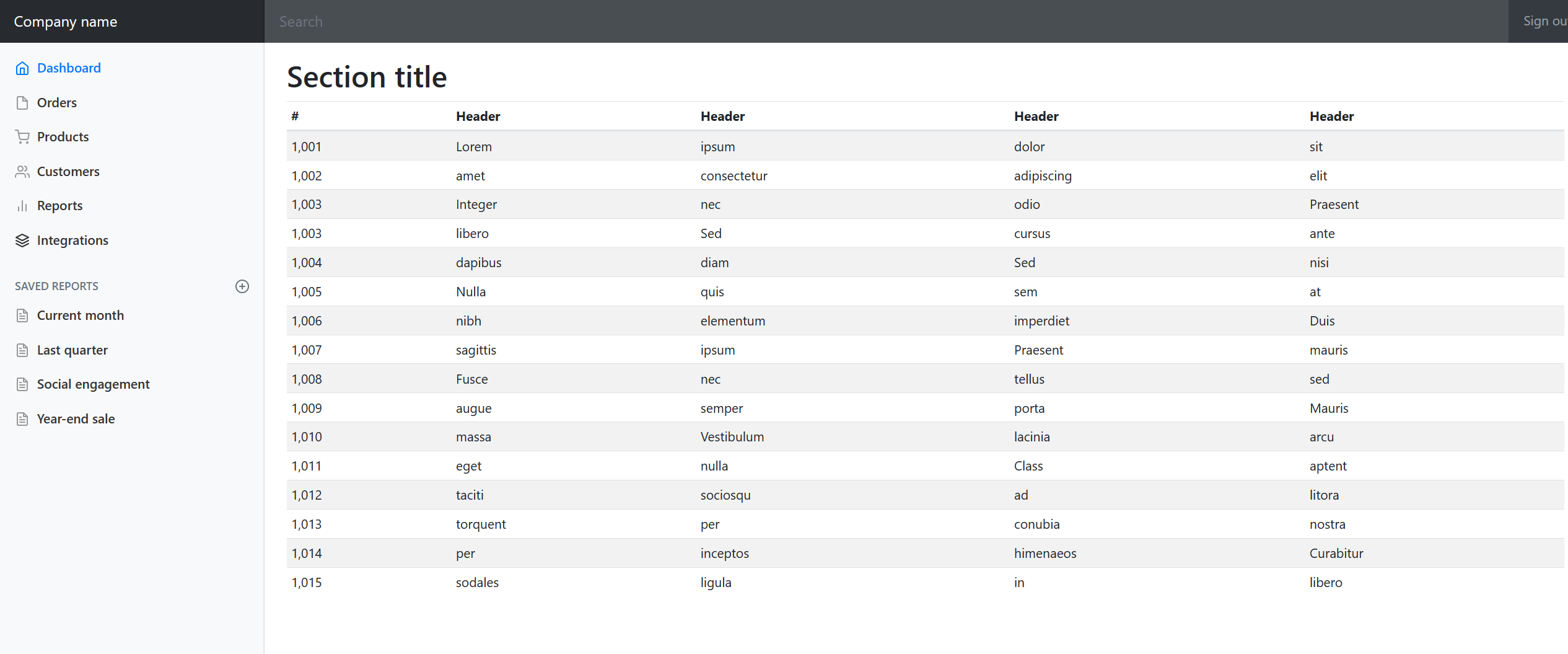Click the document icon beside Last quarter
This screenshot has height=654, width=1568.
tap(22, 350)
